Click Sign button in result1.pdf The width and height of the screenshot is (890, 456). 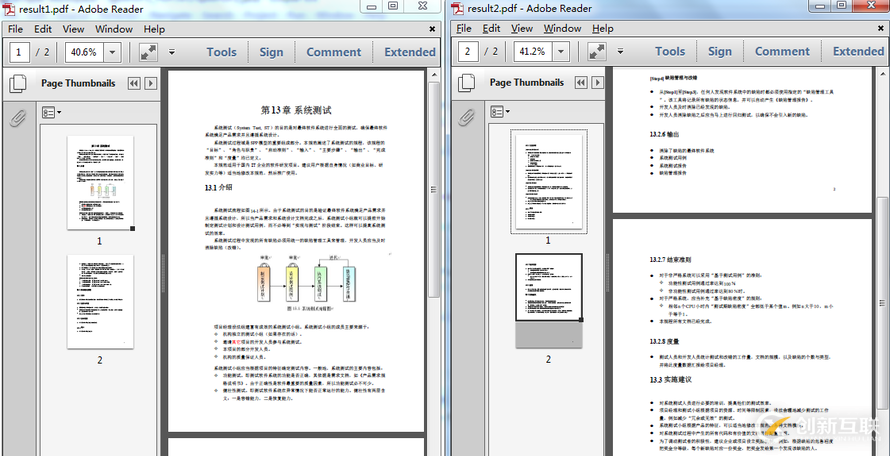tap(271, 52)
